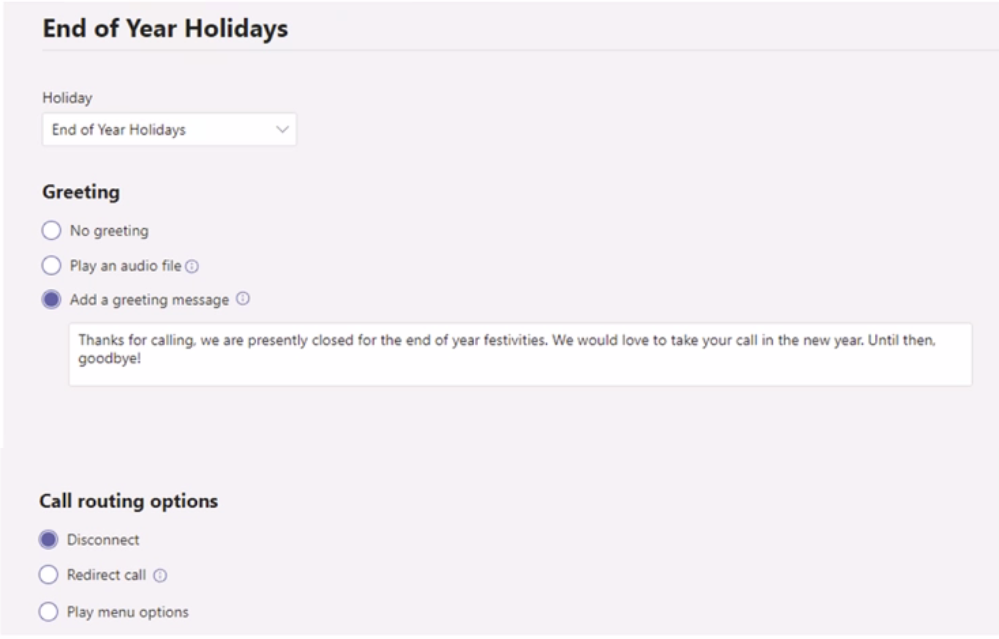The width and height of the screenshot is (999, 639).
Task: Choose the Redirect call radio button
Action: 48,575
